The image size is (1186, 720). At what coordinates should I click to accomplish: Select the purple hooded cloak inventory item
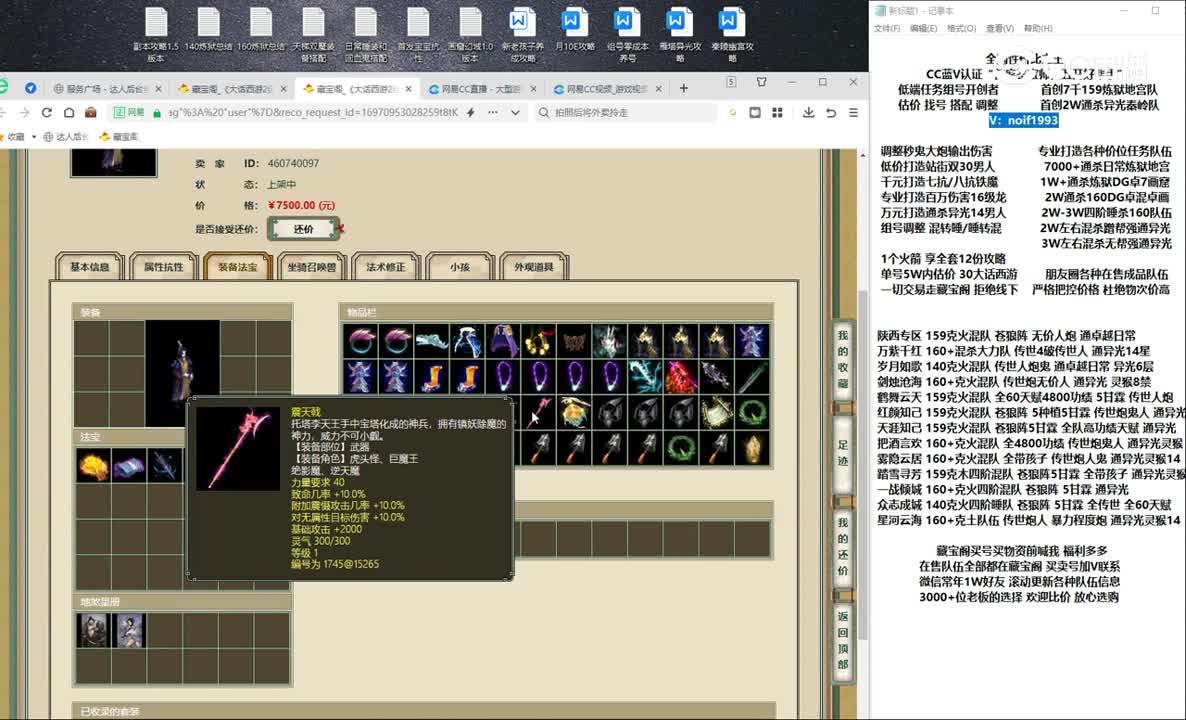[x=503, y=341]
